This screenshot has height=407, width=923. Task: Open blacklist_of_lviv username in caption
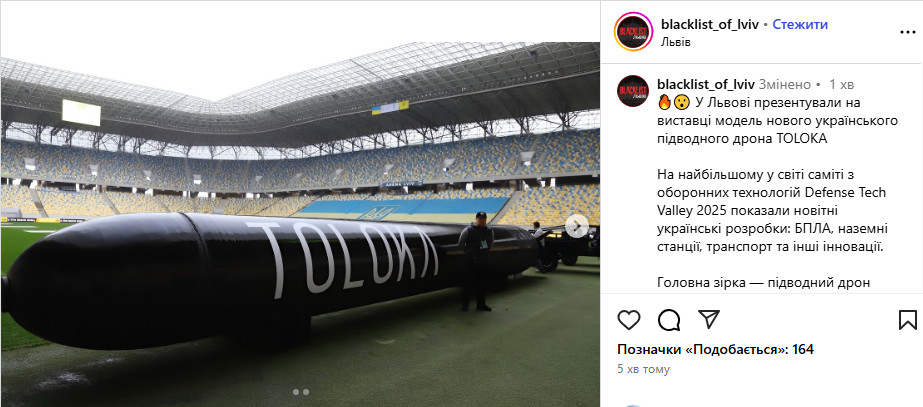[x=706, y=84]
